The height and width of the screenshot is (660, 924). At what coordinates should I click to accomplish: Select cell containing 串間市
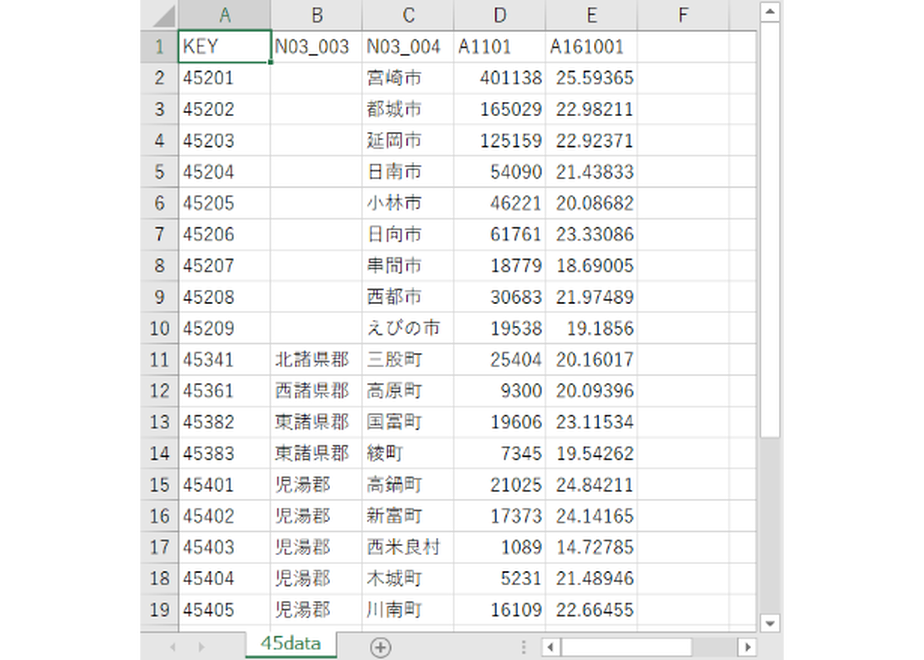pos(408,265)
